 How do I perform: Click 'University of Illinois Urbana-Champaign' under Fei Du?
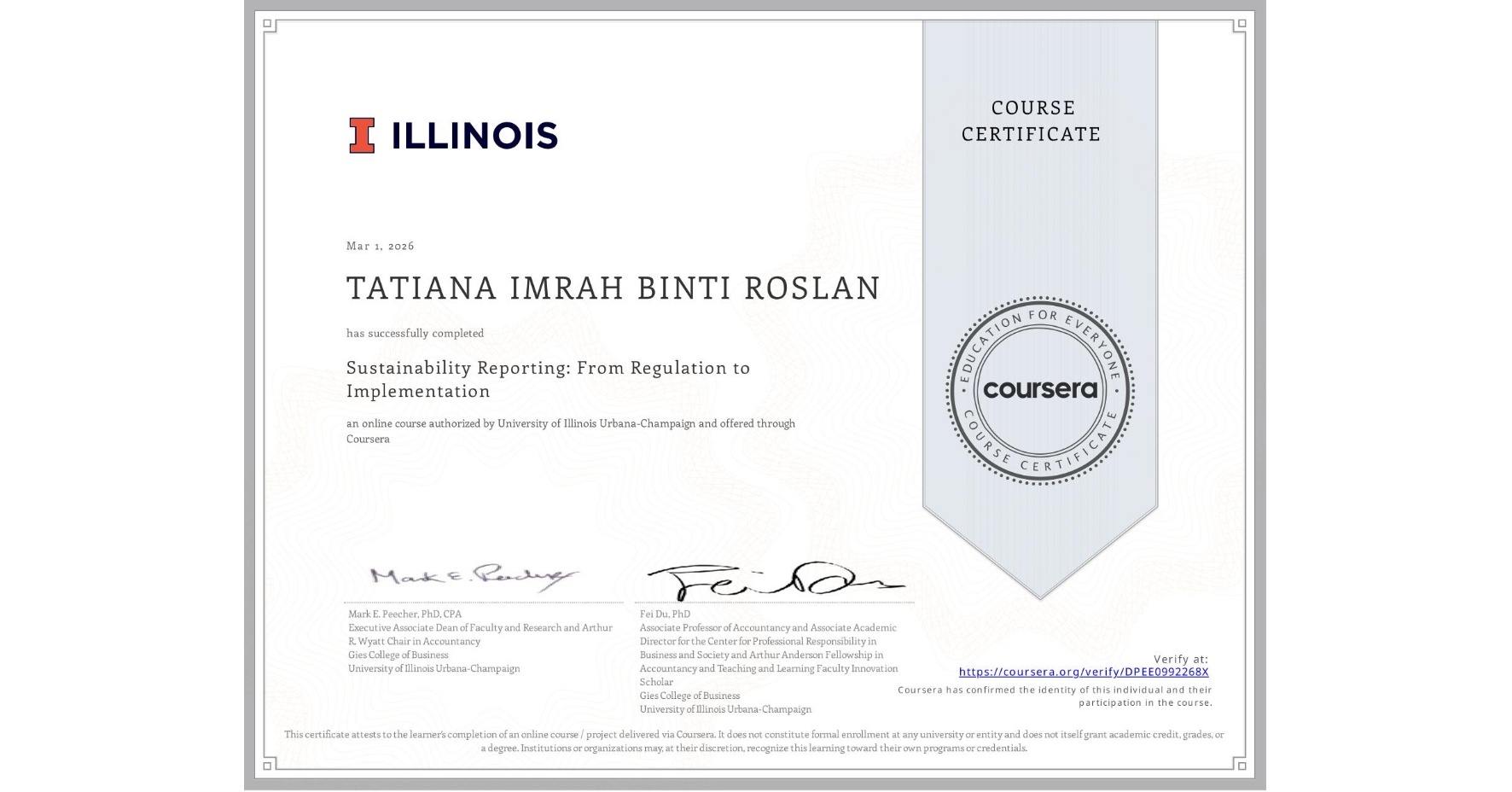(x=725, y=709)
